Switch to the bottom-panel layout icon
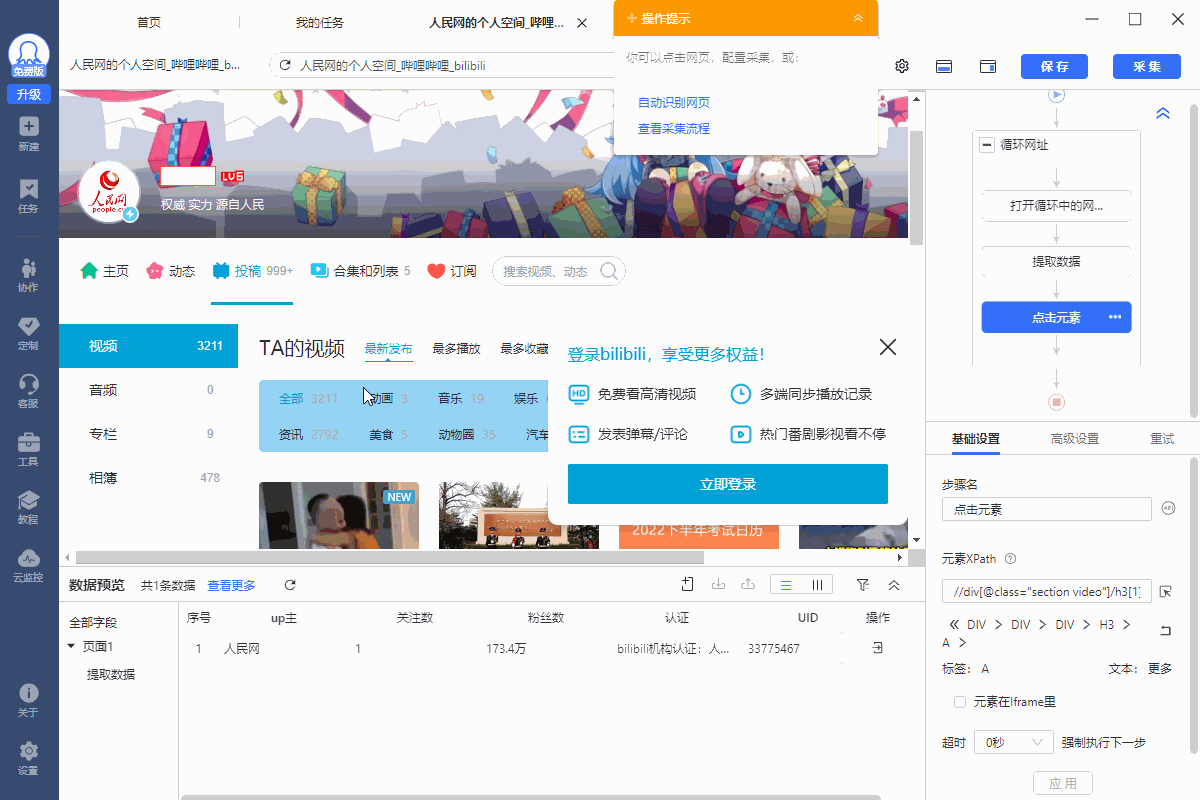 tap(943, 66)
